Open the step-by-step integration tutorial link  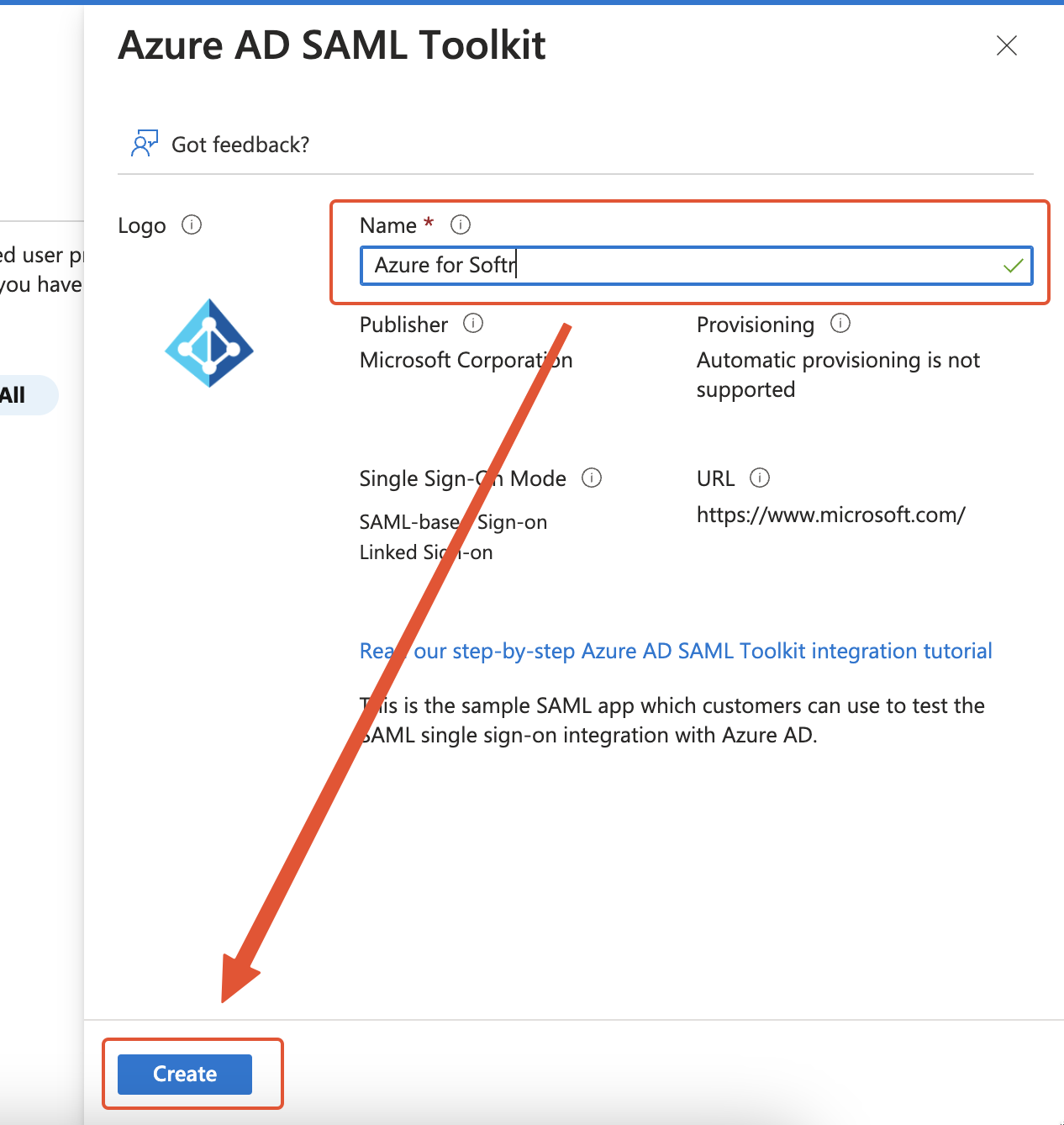[676, 651]
